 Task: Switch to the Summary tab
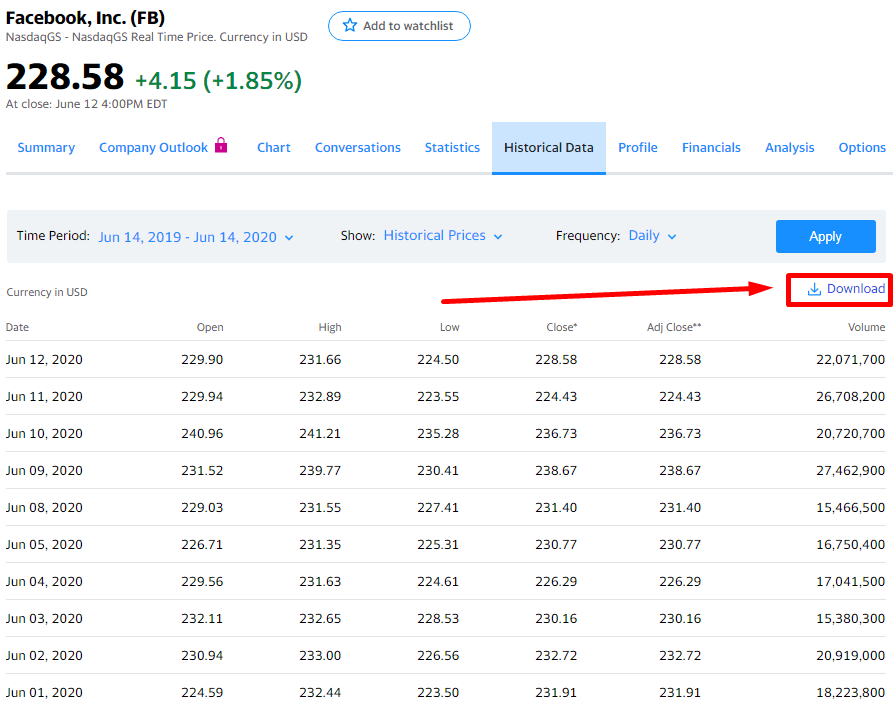point(46,148)
